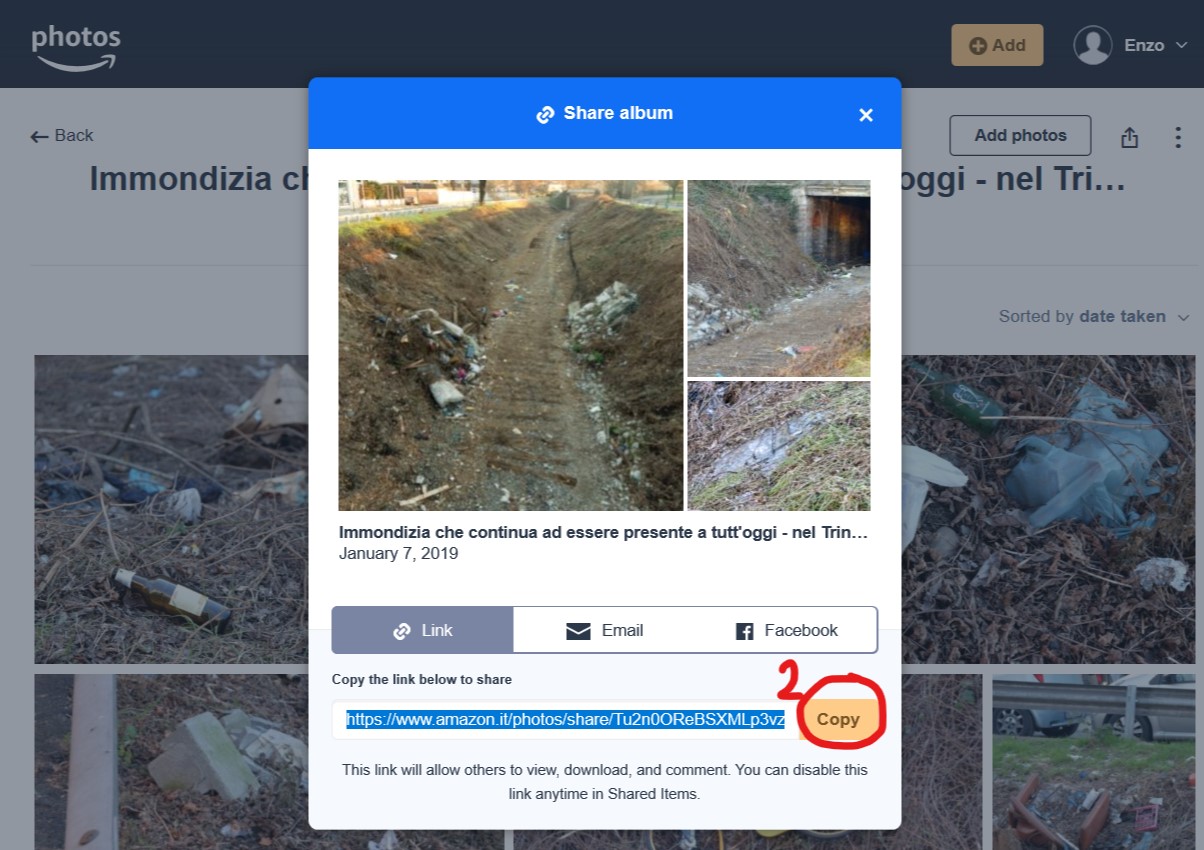
Task: Open the tunnel photo thumbnail
Action: coord(778,278)
